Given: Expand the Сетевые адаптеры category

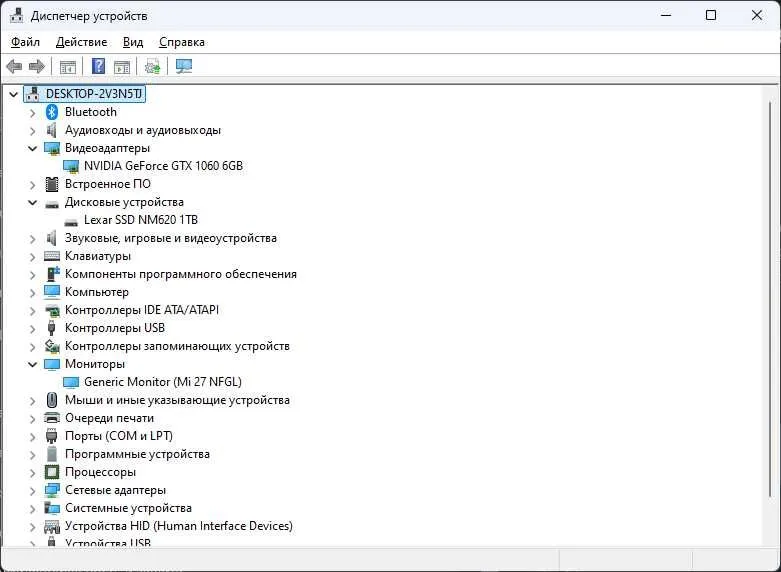Looking at the screenshot, I should point(32,491).
